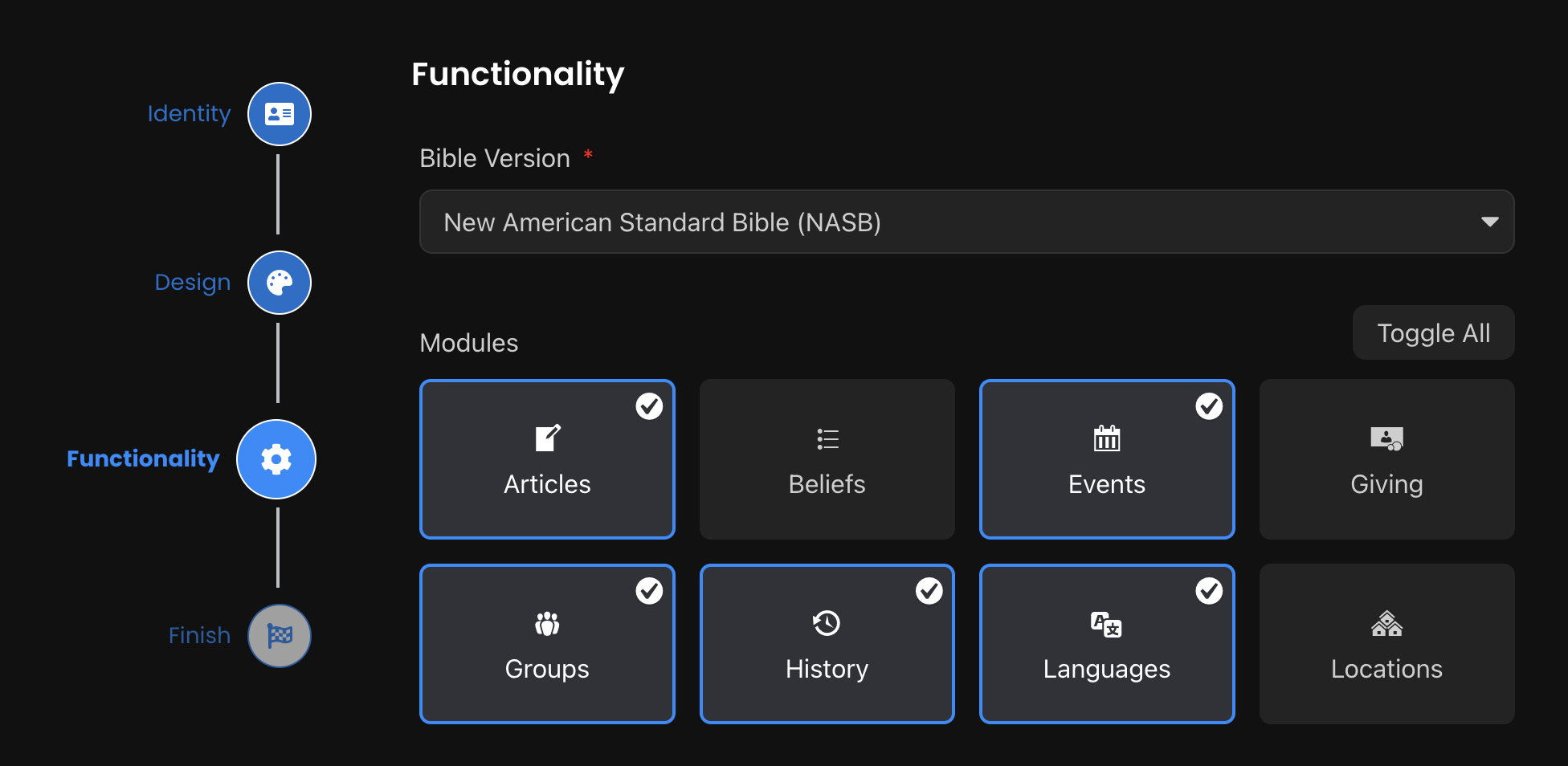Uncheck the Events module checkmark
This screenshot has height=766, width=1568.
click(x=1209, y=406)
